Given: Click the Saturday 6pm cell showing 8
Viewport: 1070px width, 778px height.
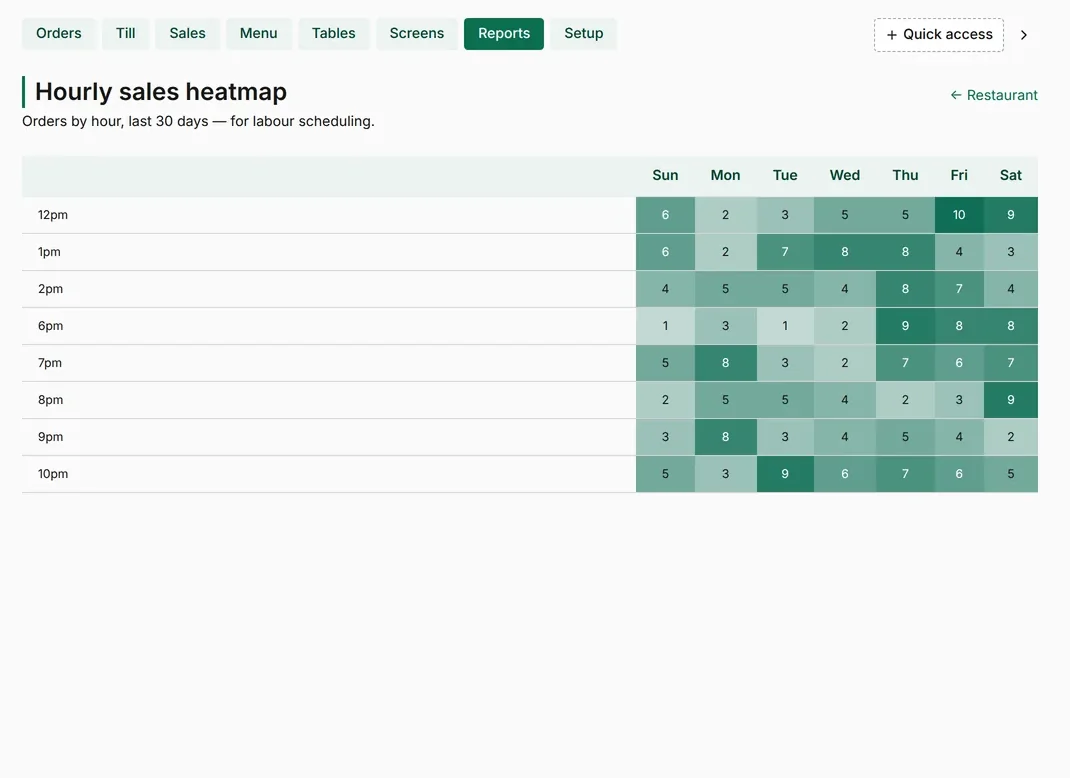Looking at the screenshot, I should 1011,326.
